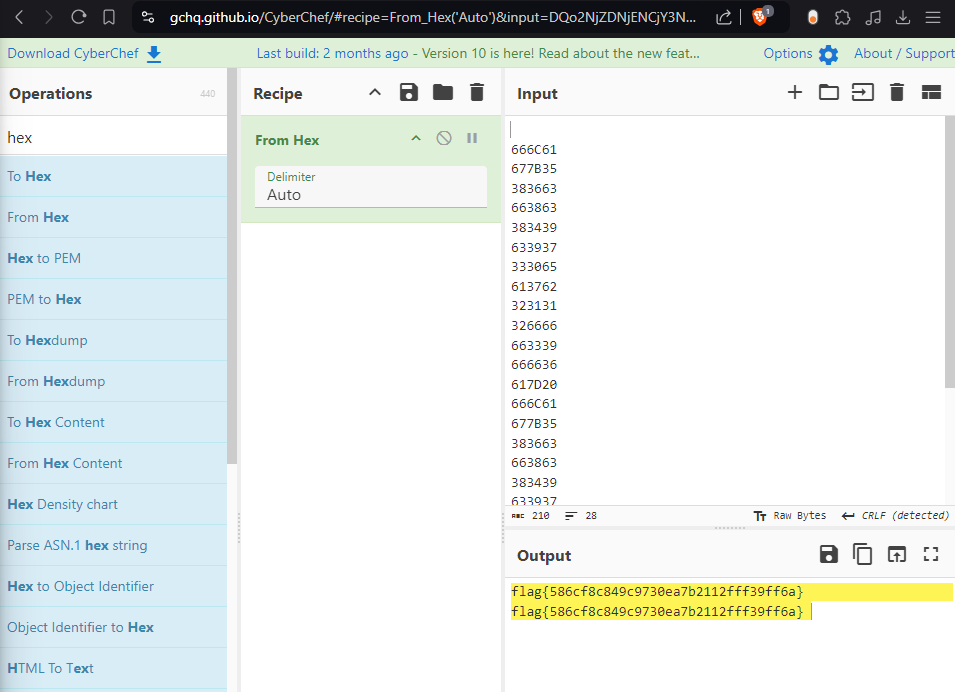This screenshot has height=692, width=955.
Task: Click the Operations list scrollbar
Action: coord(232,266)
